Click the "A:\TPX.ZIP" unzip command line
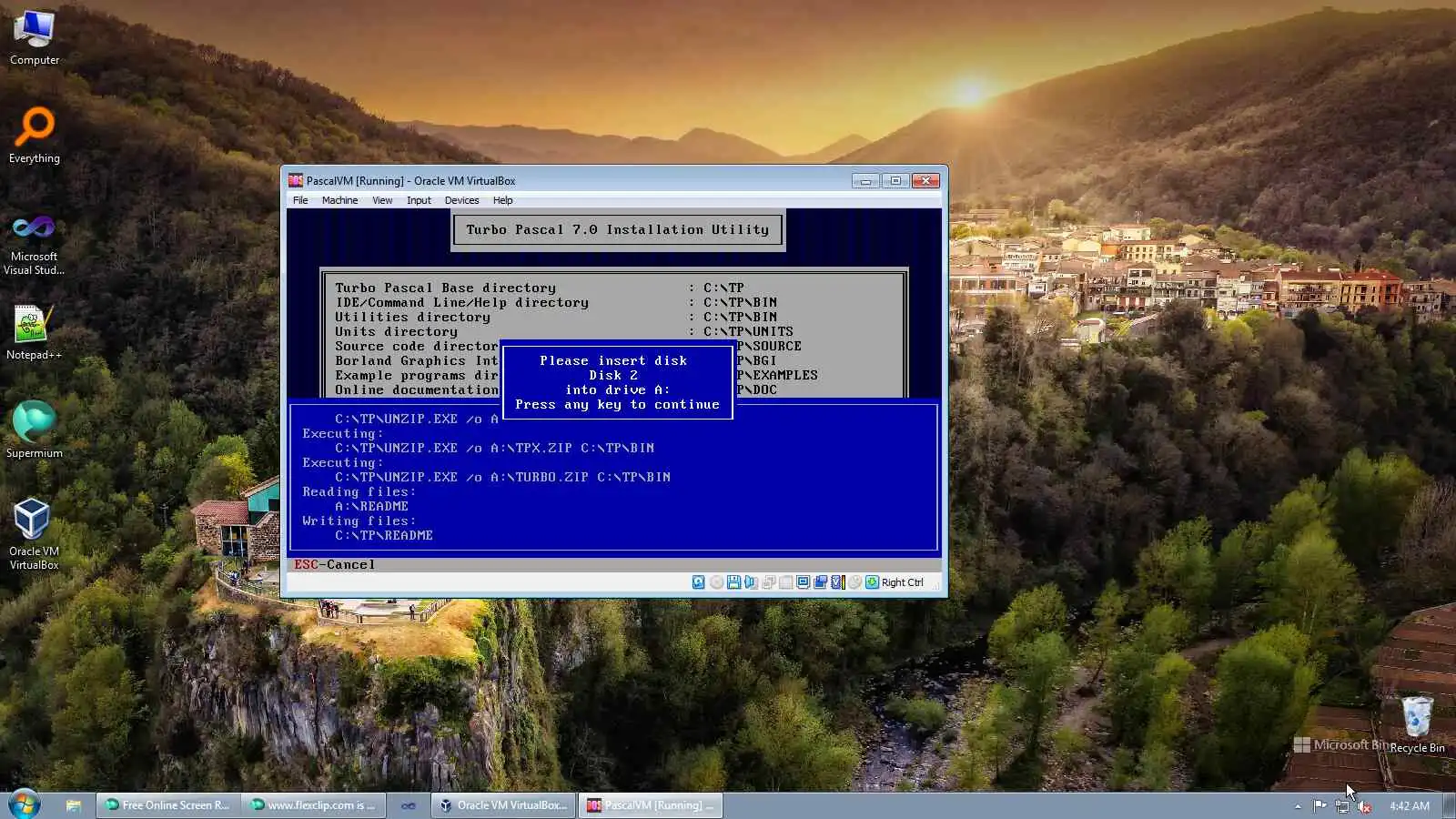This screenshot has height=819, width=1456. [x=494, y=448]
